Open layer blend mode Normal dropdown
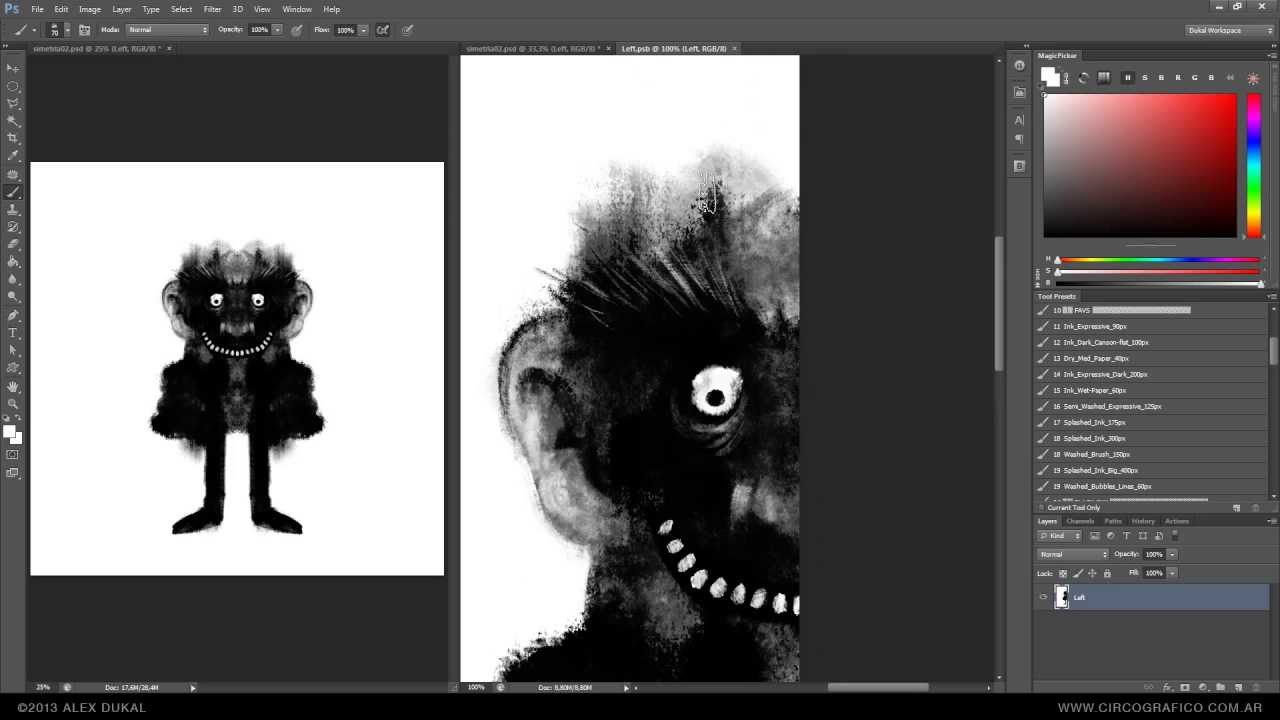The height and width of the screenshot is (720, 1280). (x=1074, y=554)
